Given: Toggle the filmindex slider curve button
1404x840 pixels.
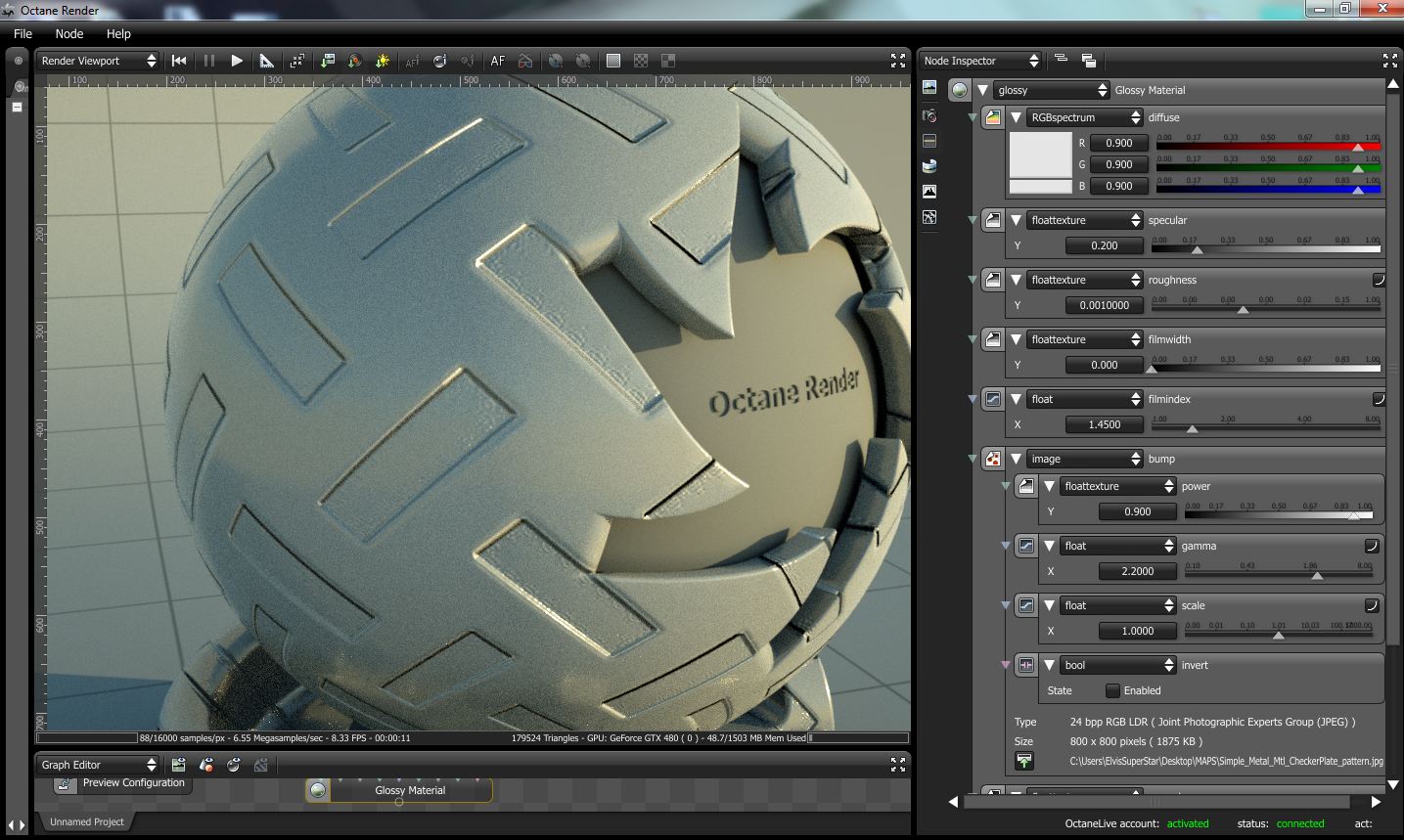Looking at the screenshot, I should [1379, 399].
